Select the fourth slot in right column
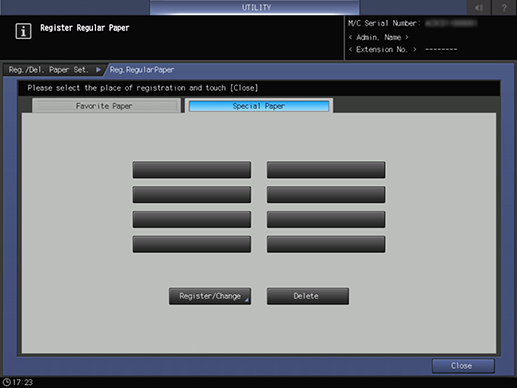Viewport: 517px width, 388px height. pos(326,244)
